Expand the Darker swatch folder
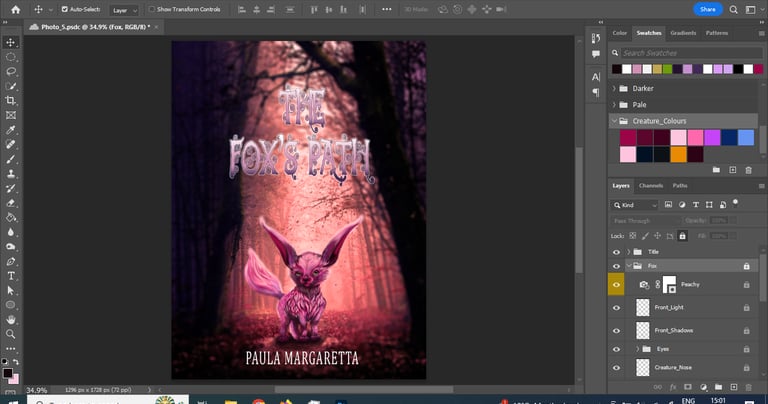The height and width of the screenshot is (404, 768). click(613, 88)
